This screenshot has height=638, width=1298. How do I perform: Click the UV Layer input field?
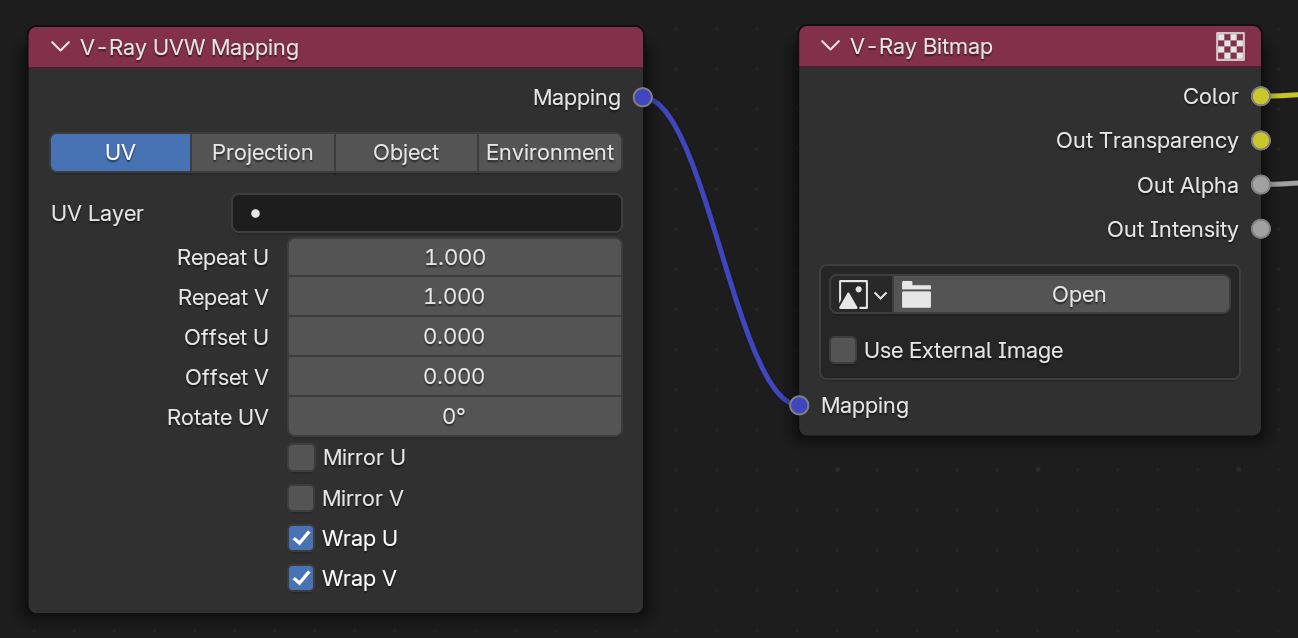pos(427,213)
